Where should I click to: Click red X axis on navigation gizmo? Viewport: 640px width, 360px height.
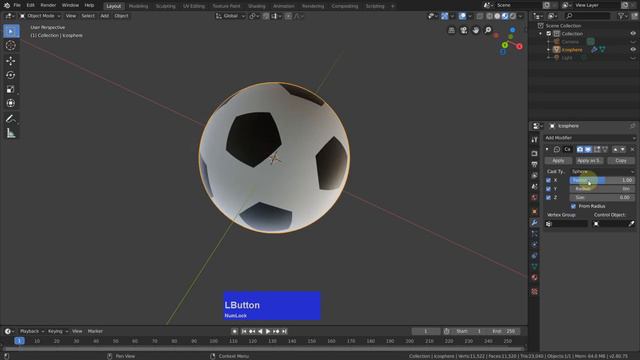[x=519, y=47]
